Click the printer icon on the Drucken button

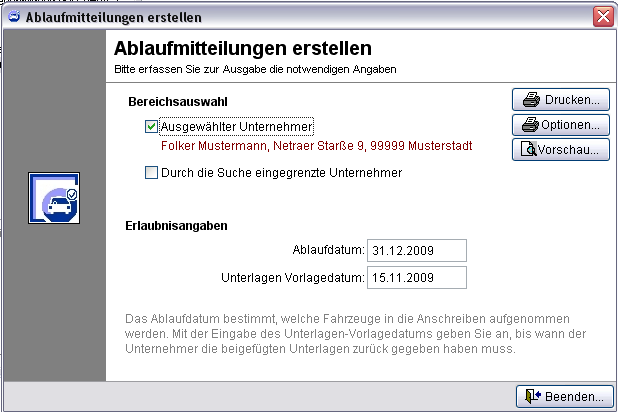tap(528, 100)
